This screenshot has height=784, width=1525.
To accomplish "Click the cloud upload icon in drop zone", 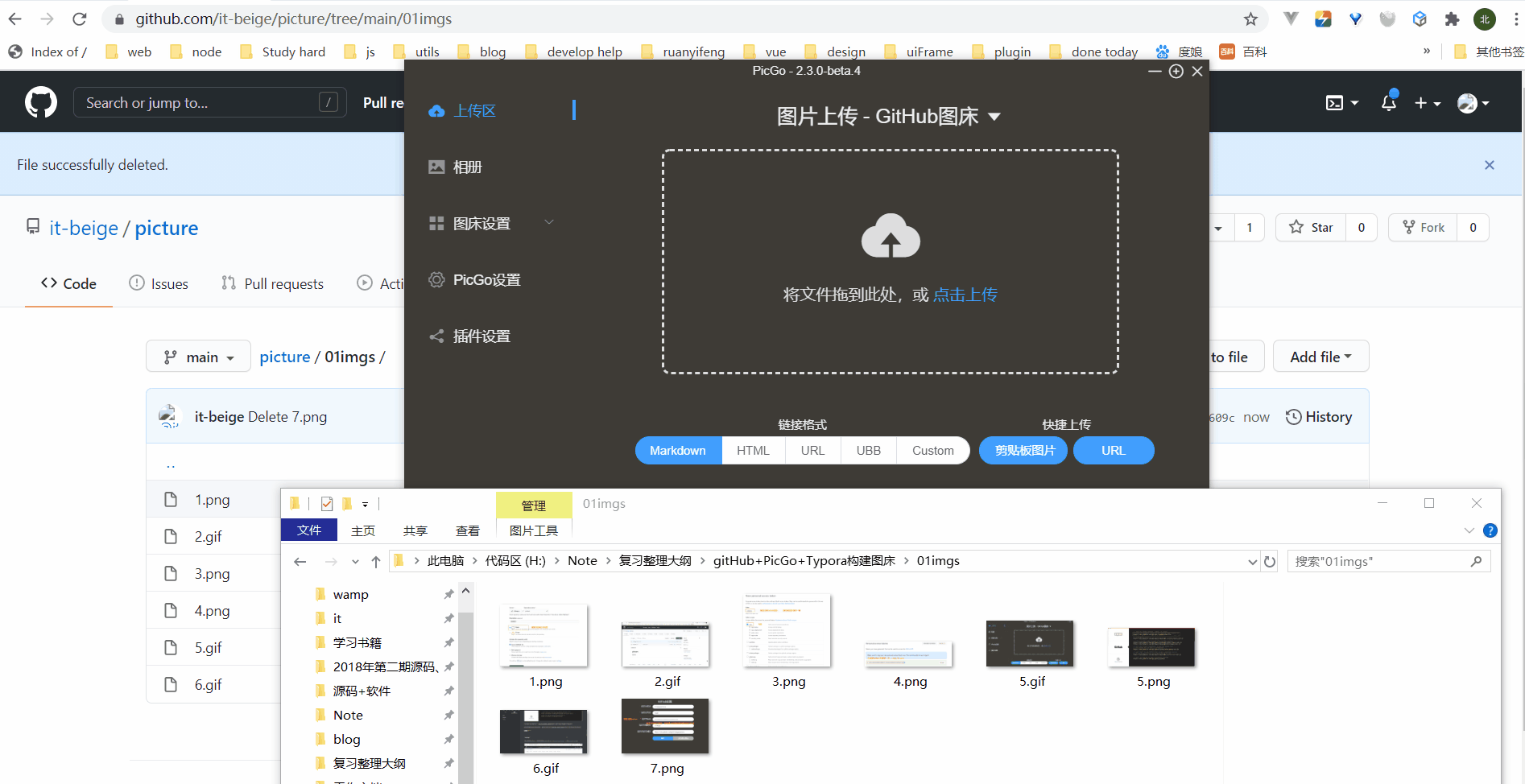I will [x=891, y=236].
